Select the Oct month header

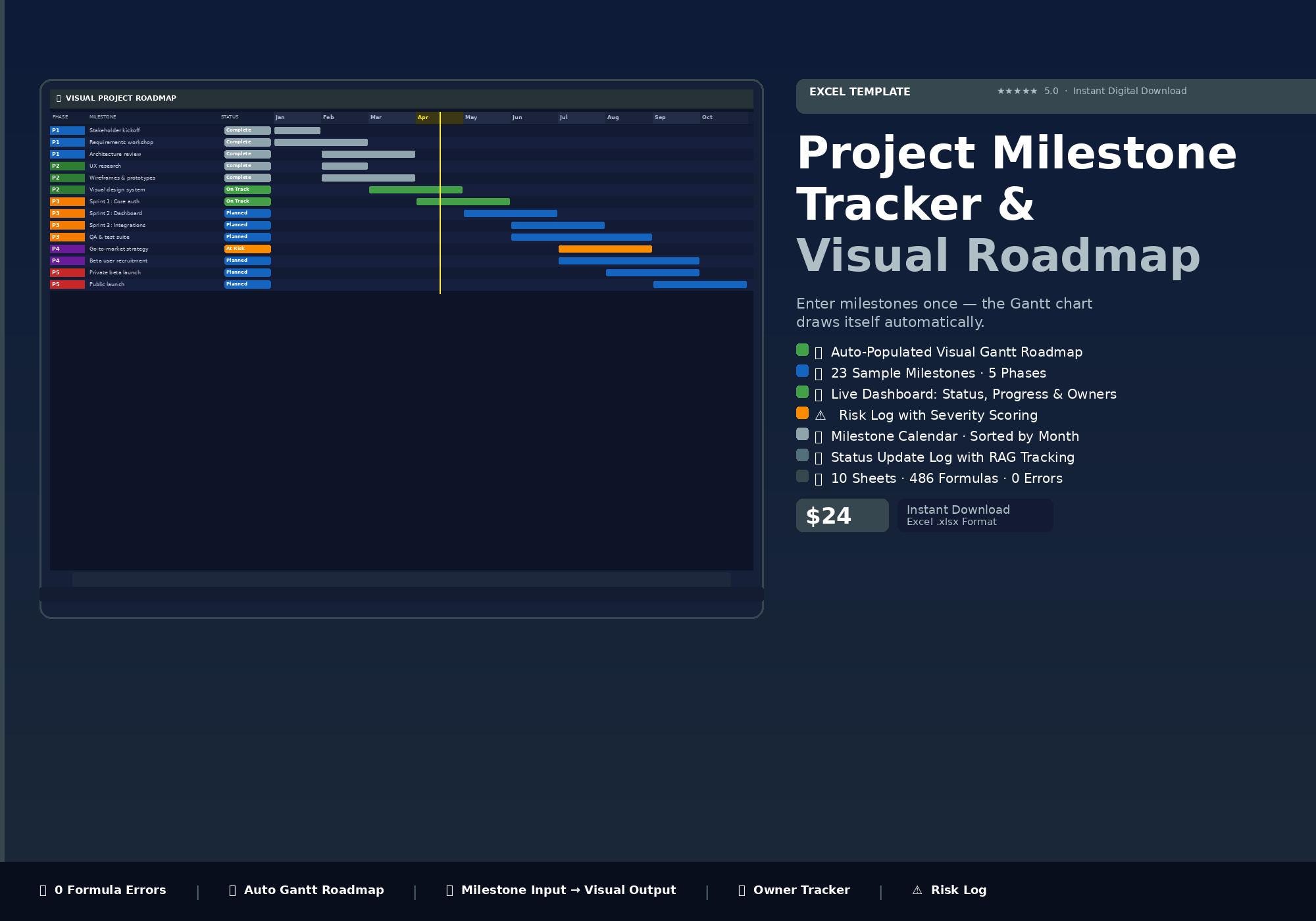click(x=723, y=118)
